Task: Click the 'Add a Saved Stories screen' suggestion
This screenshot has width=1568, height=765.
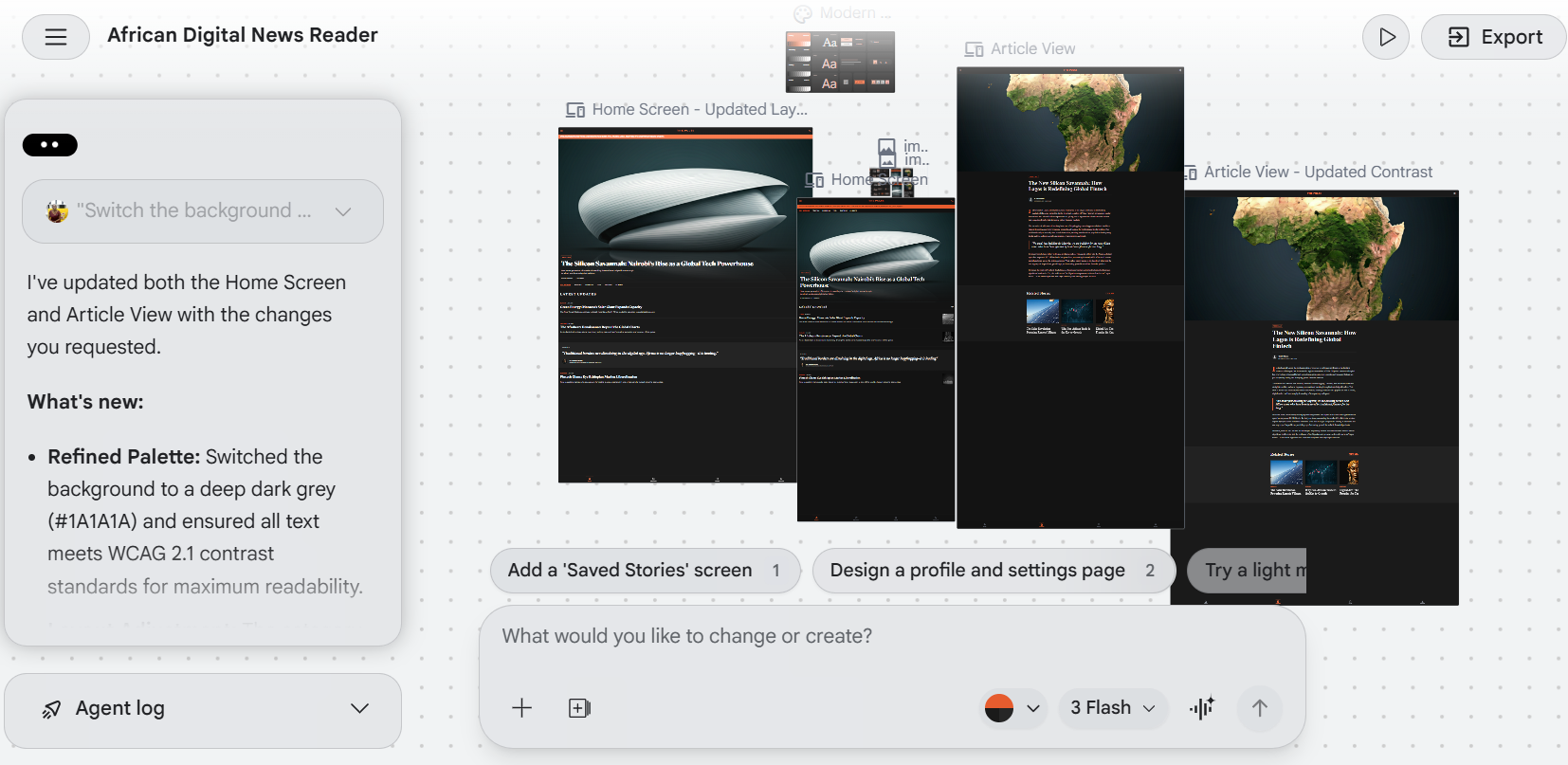Action: (x=645, y=571)
